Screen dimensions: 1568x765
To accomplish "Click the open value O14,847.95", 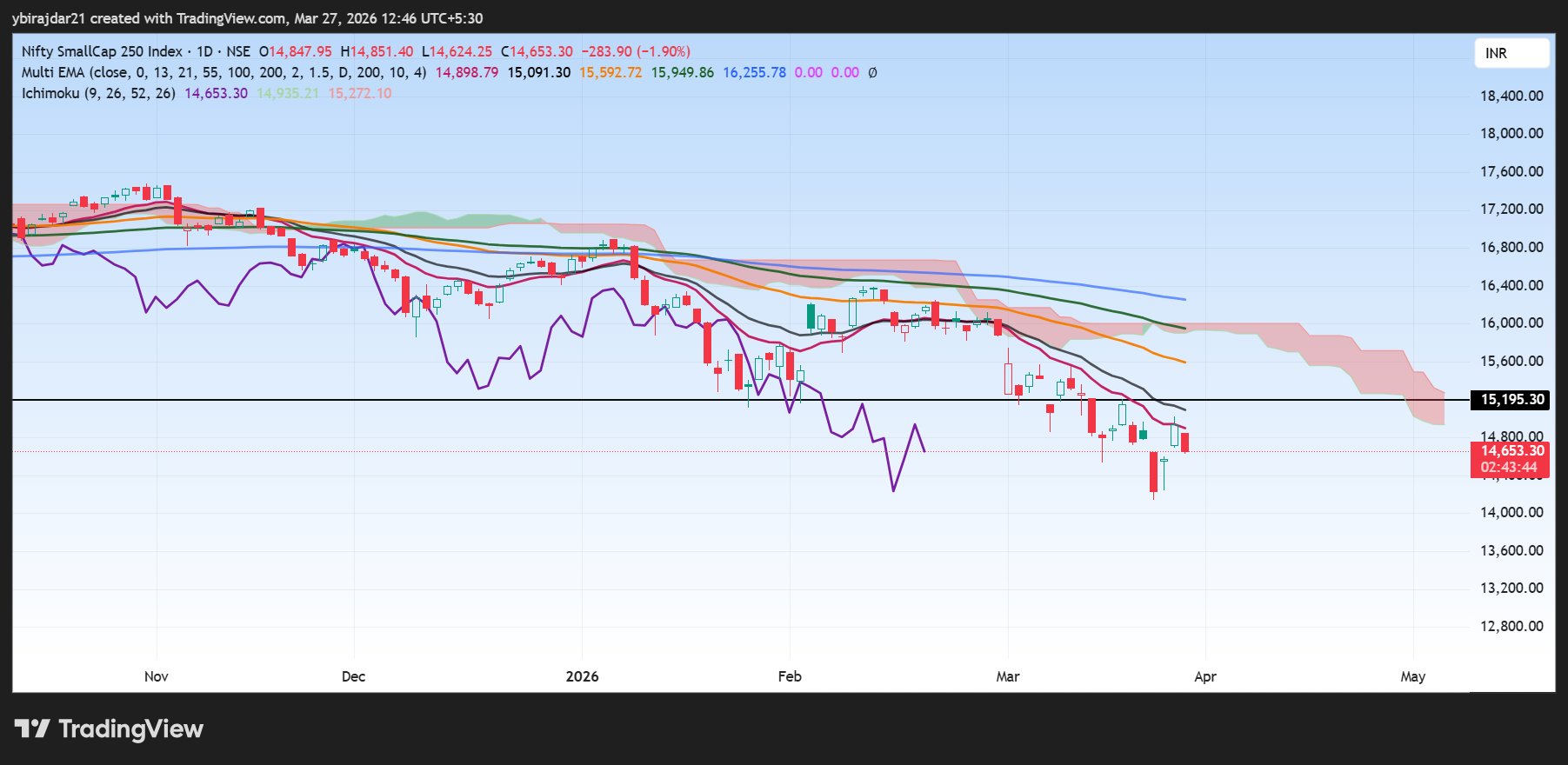I will pyautogui.click(x=296, y=51).
